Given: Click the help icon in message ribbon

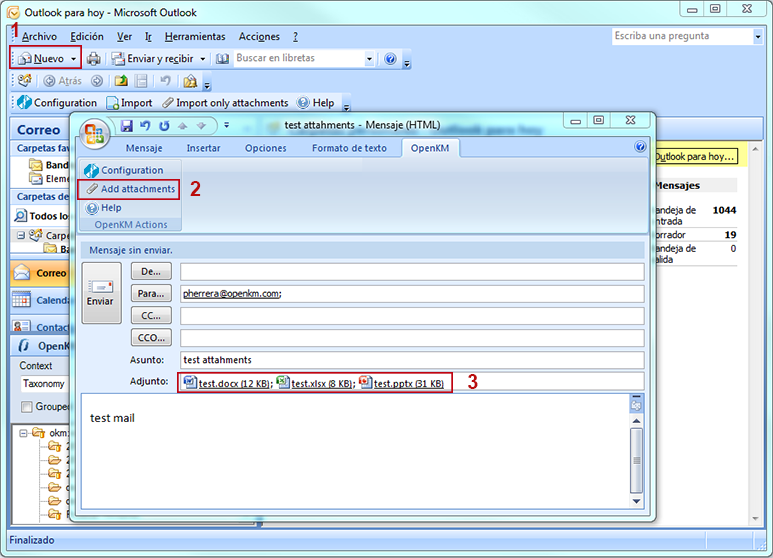Looking at the screenshot, I should [640, 147].
